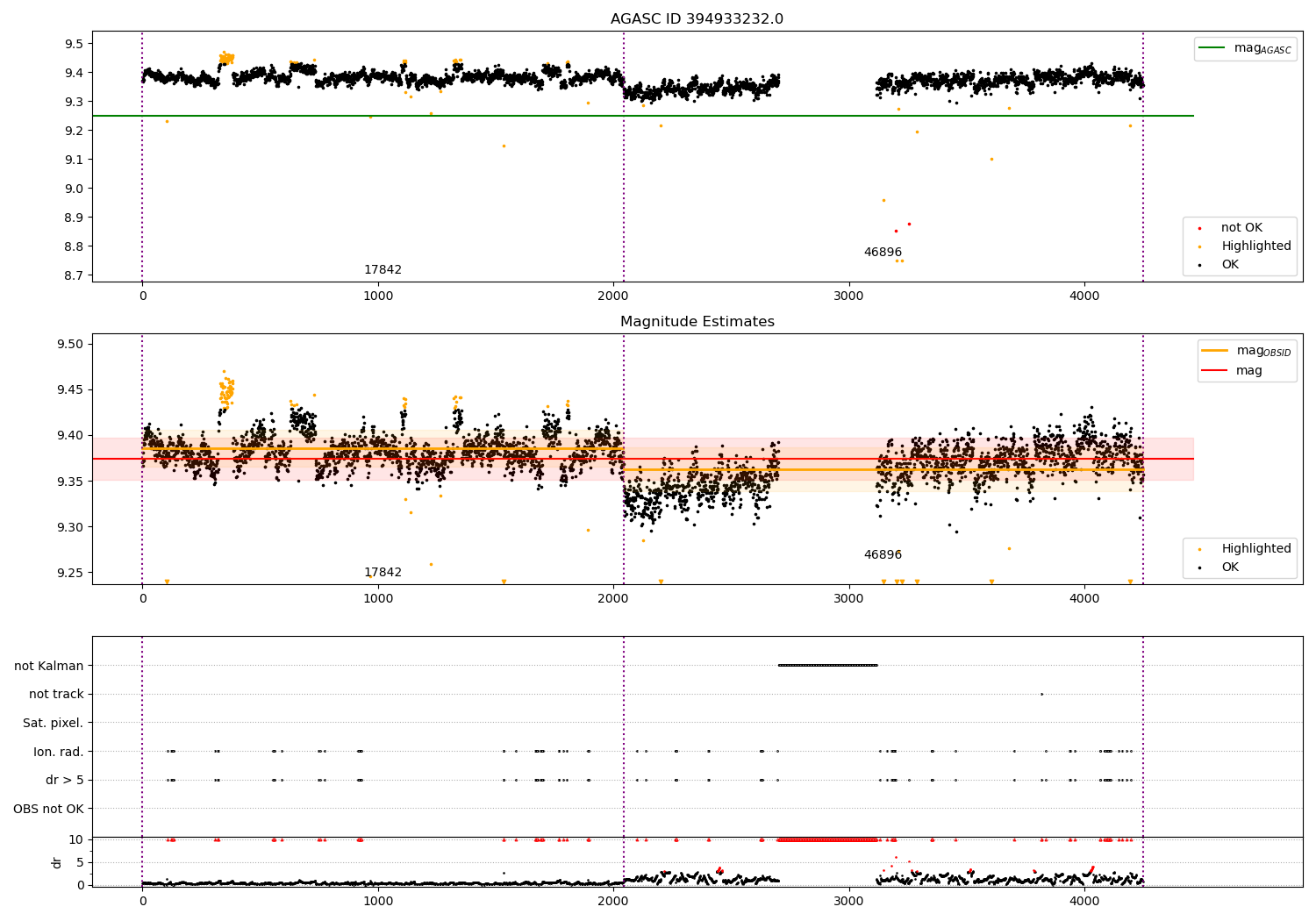The width and height of the screenshot is (1316, 921).
Task: Click the '46896' annotation in Magnitude Estimates plot
Action: coord(883,555)
